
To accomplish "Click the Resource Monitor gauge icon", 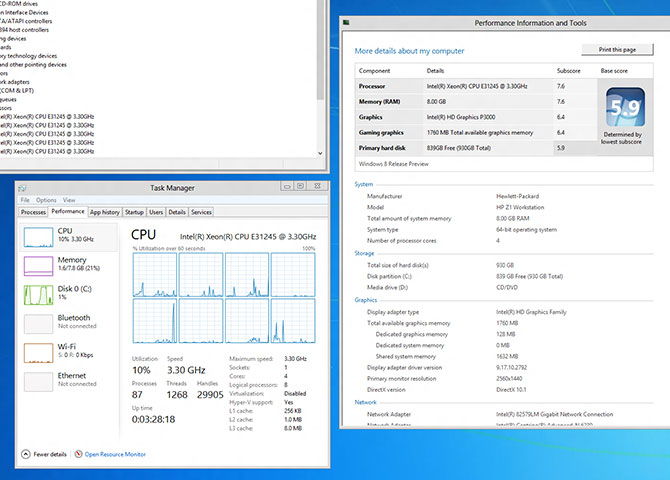I will [79, 454].
